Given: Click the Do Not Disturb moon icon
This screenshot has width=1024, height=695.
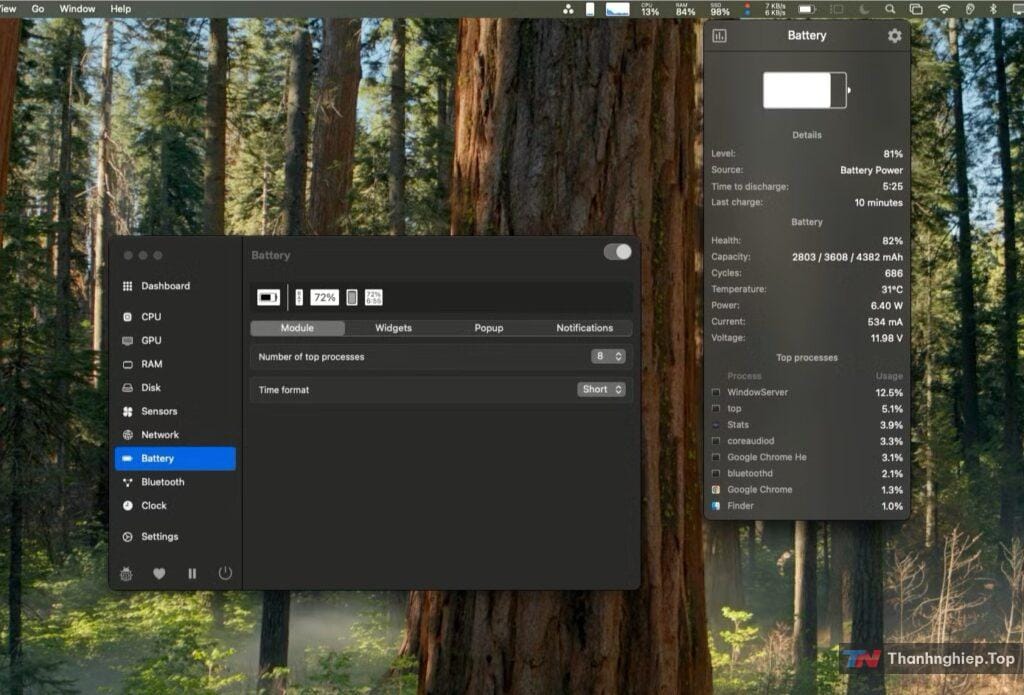Looking at the screenshot, I should (864, 9).
